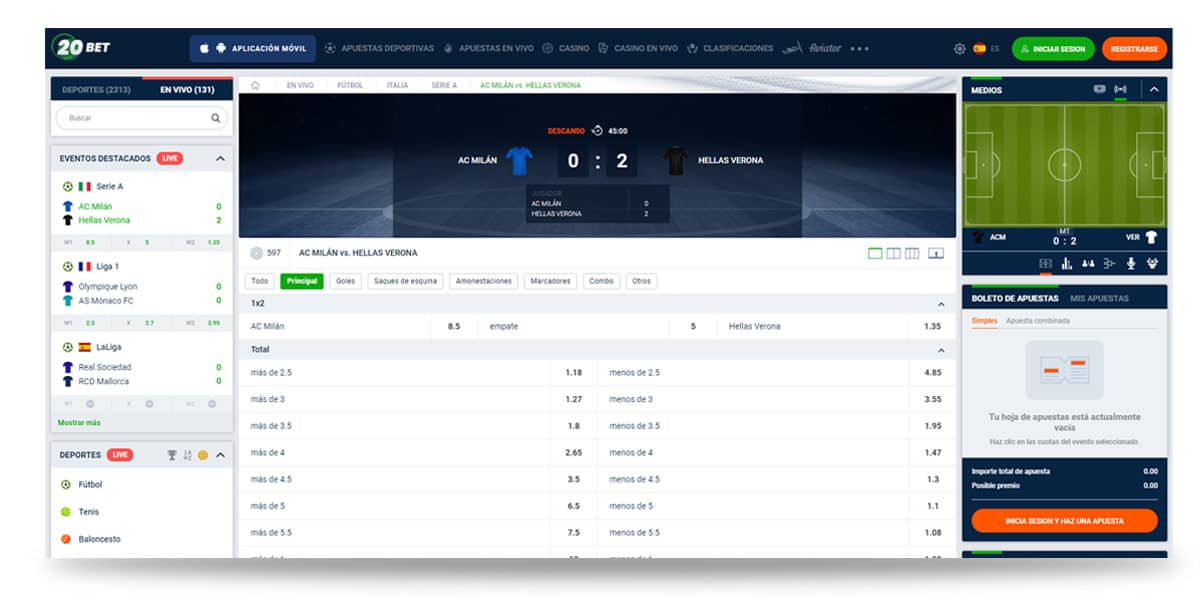Click the search magnifier icon

(216, 118)
